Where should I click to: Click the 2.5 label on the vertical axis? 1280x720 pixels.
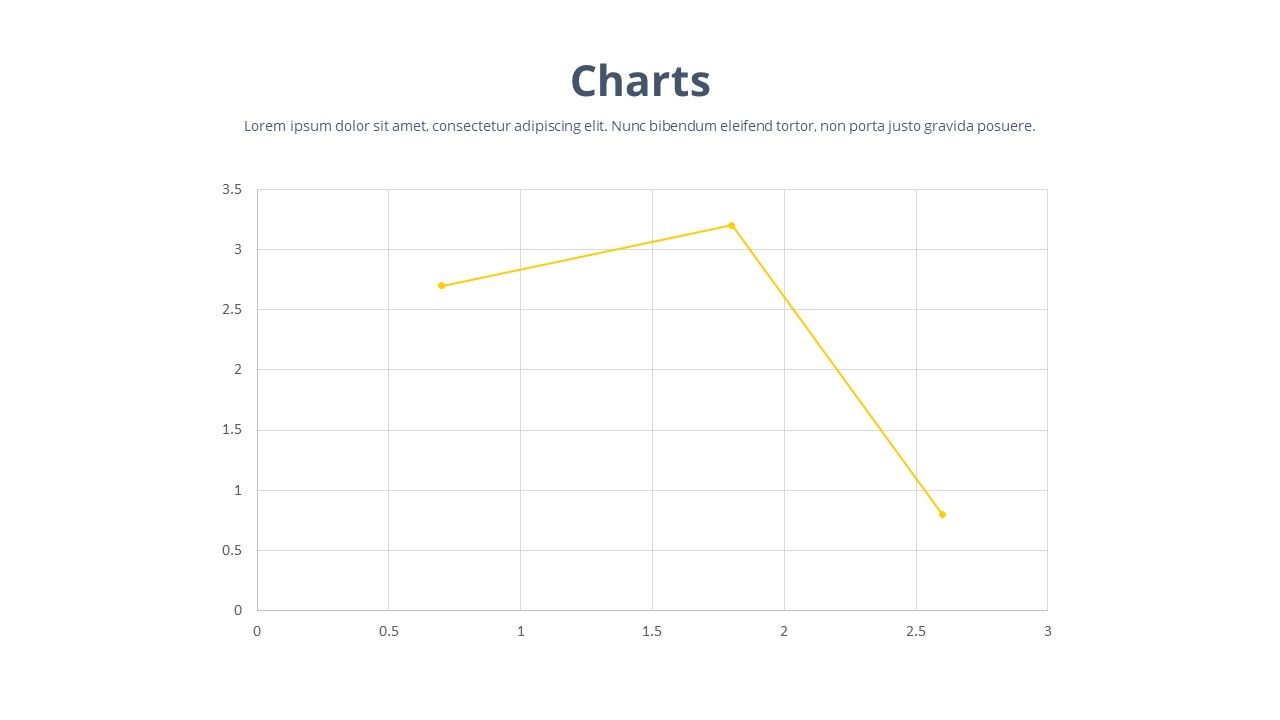[232, 310]
